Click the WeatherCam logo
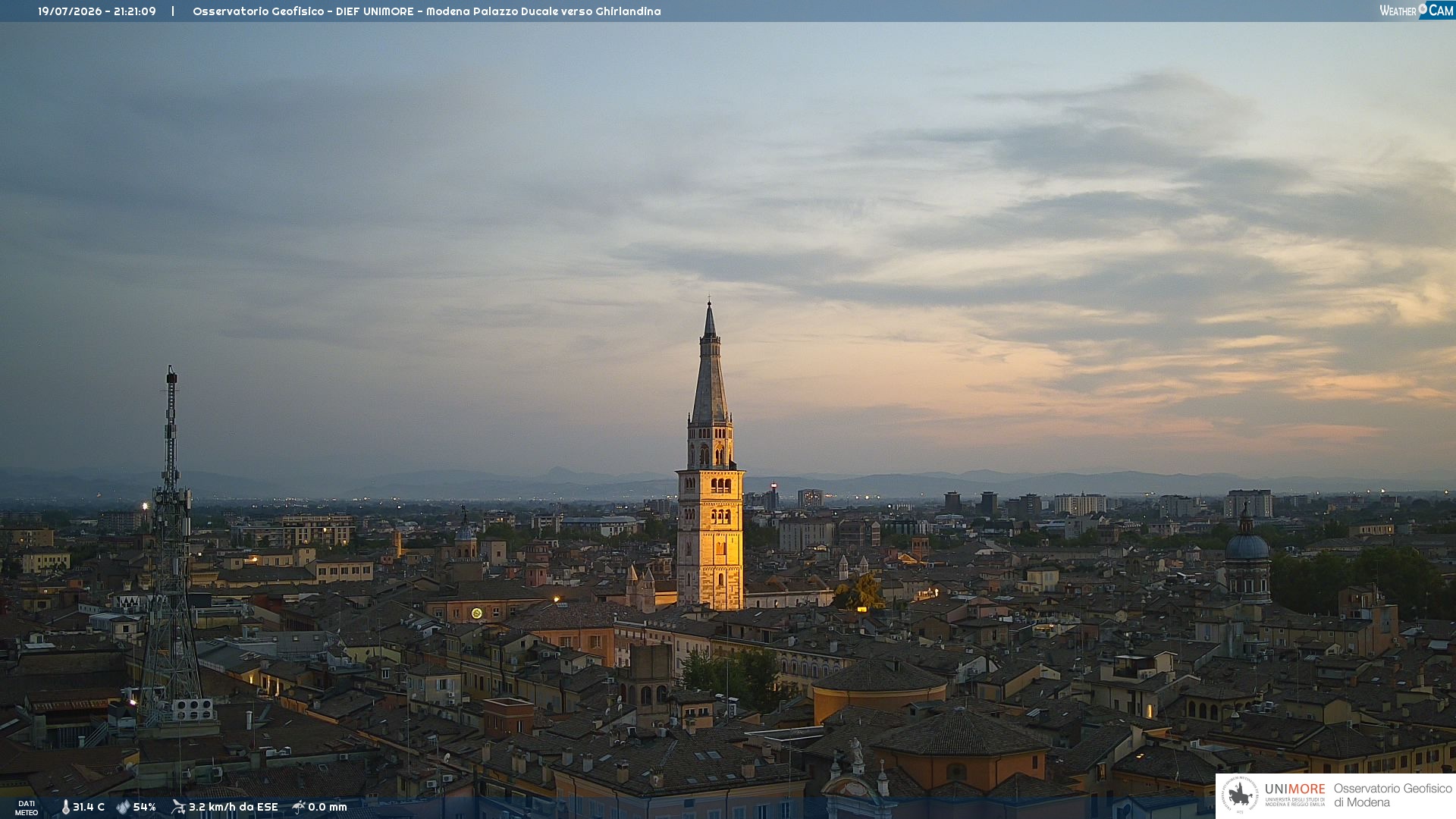Image resolution: width=1456 pixels, height=819 pixels. point(1417,11)
